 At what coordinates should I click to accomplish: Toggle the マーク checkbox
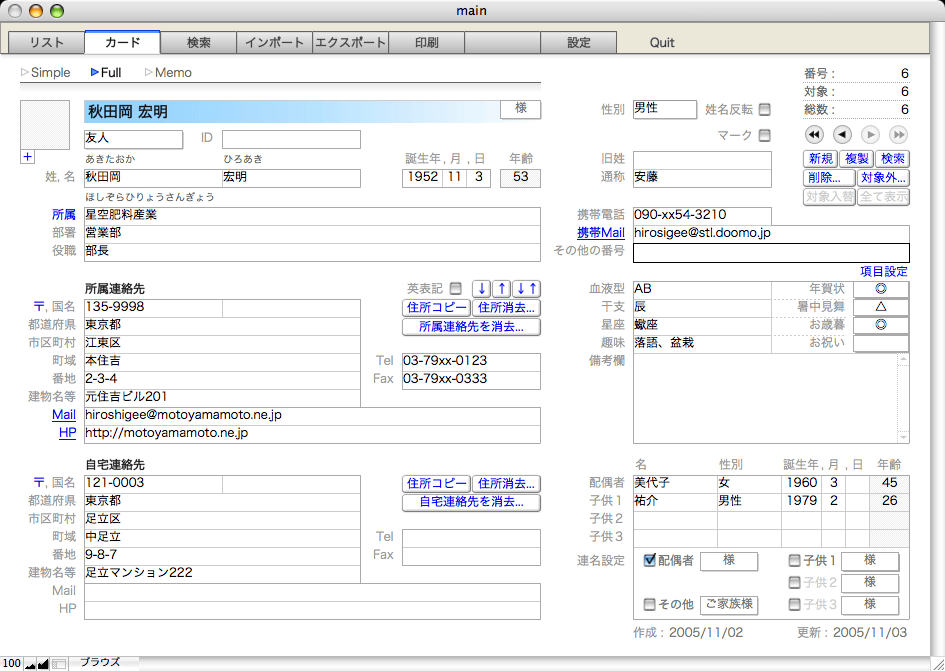click(764, 135)
